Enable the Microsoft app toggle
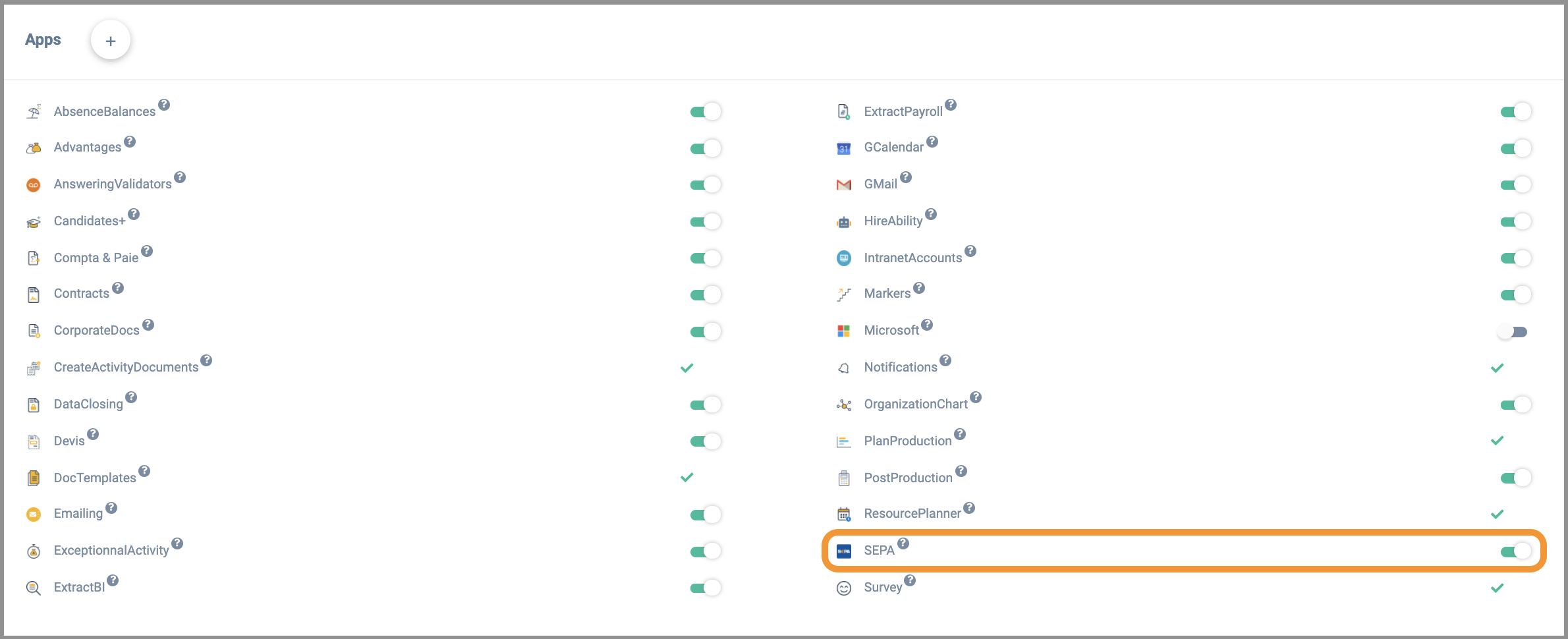 (x=1513, y=331)
